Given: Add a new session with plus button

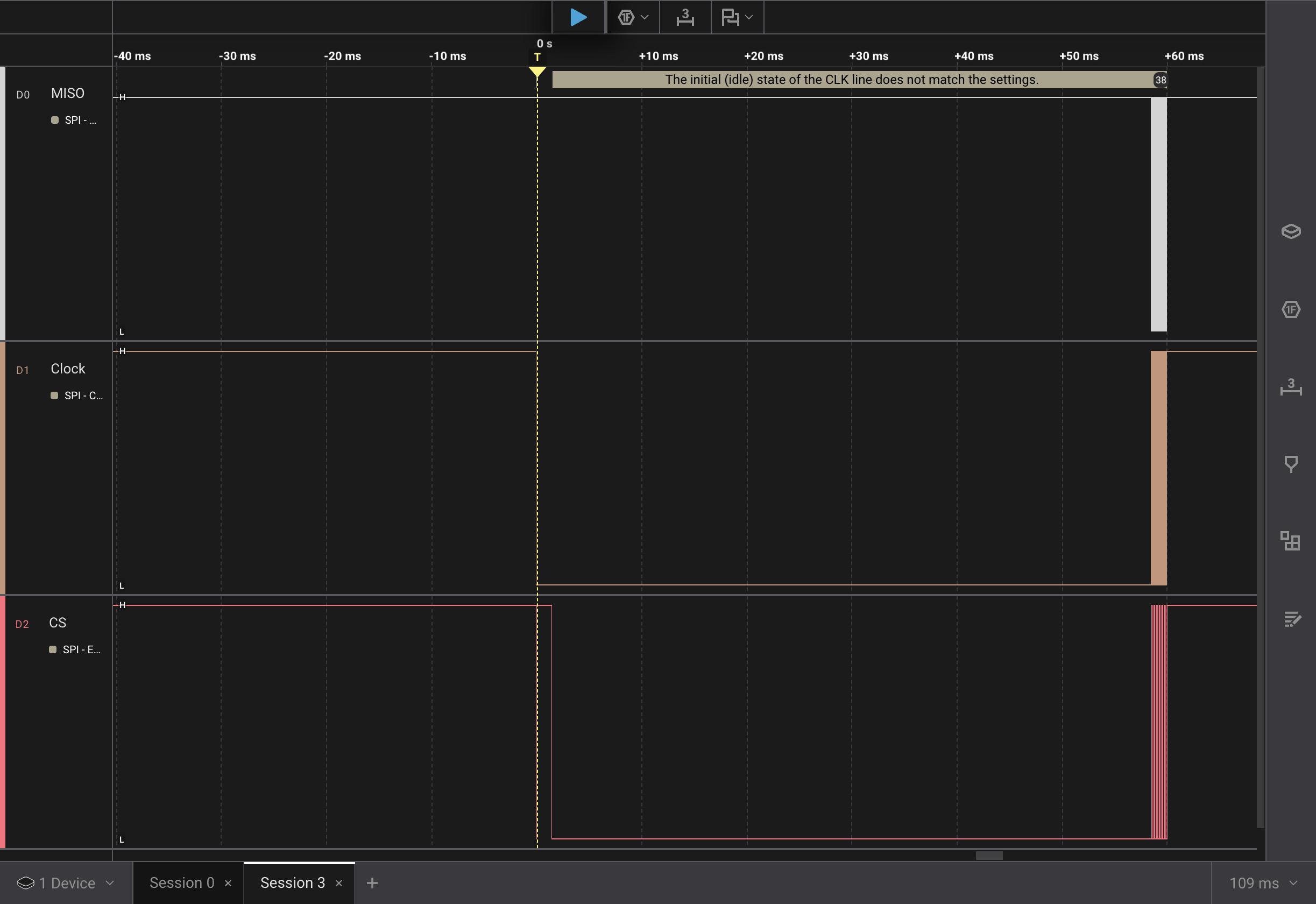Looking at the screenshot, I should (372, 883).
